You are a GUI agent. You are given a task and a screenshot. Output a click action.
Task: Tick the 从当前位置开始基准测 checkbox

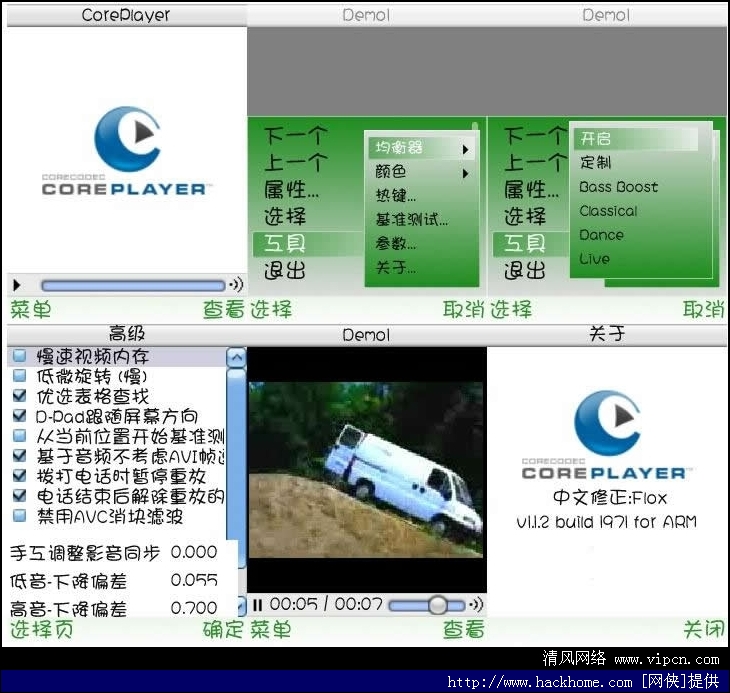click(x=20, y=435)
